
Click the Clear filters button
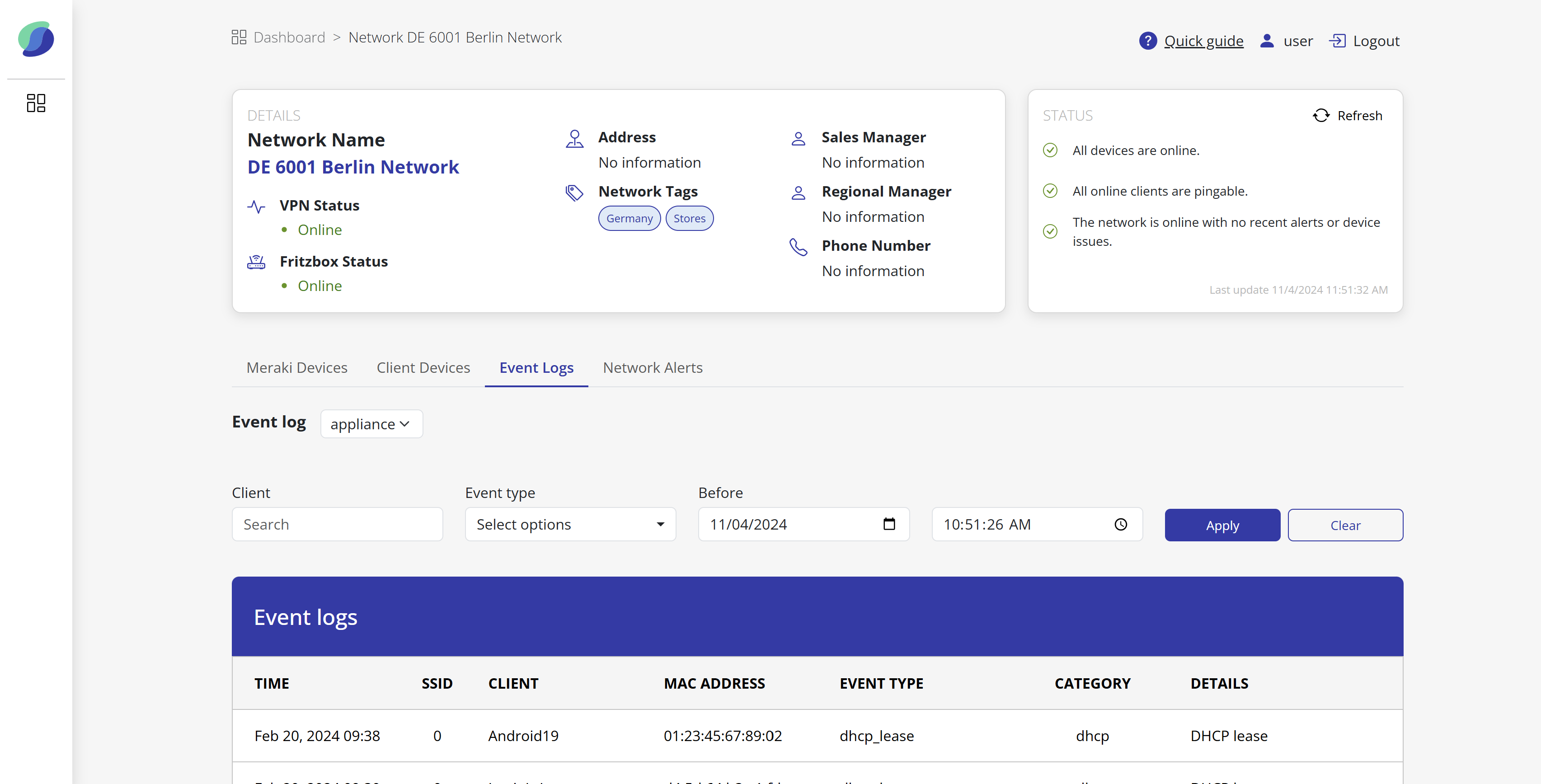point(1345,525)
